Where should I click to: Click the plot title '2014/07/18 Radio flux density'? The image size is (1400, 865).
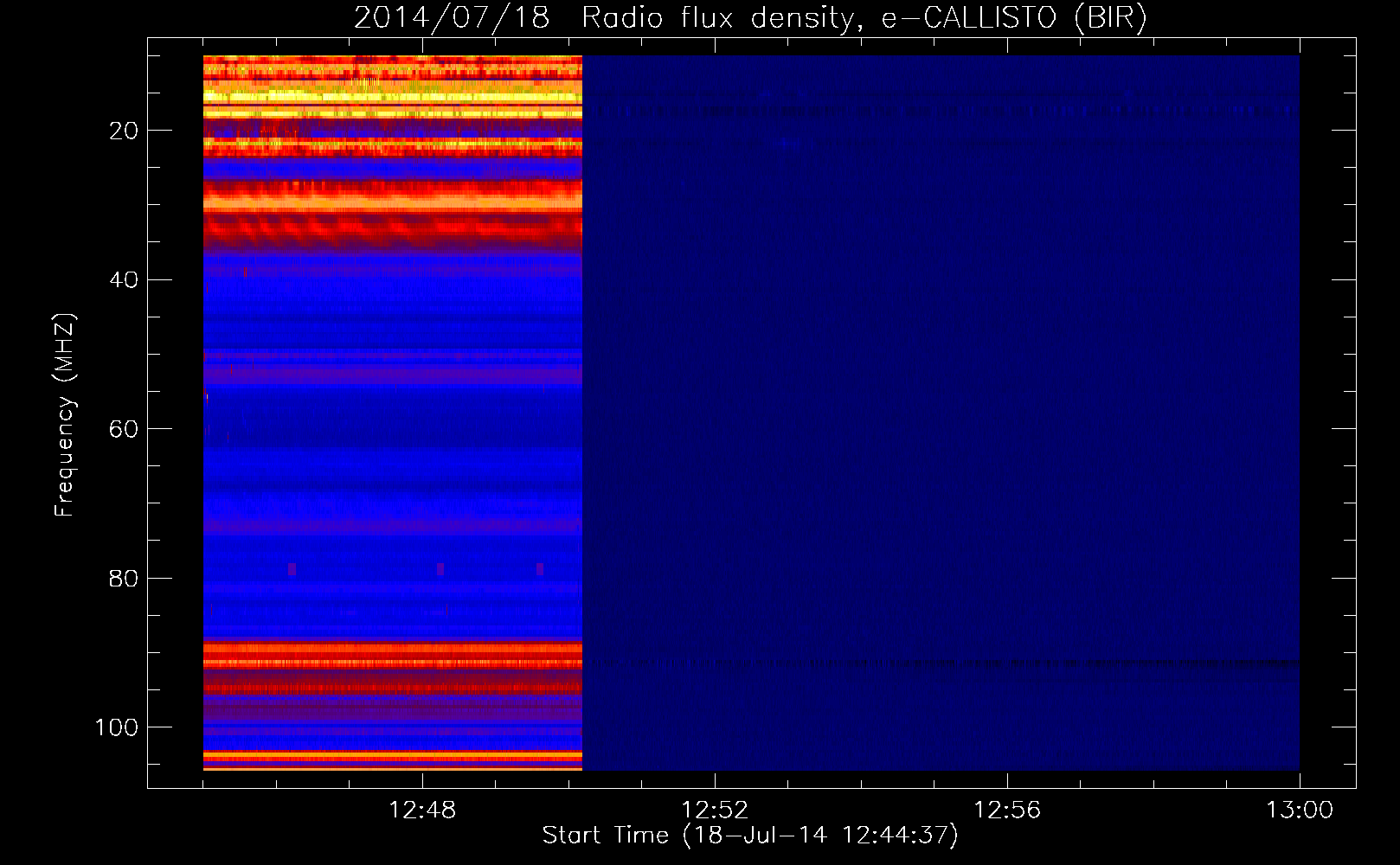pos(750,17)
